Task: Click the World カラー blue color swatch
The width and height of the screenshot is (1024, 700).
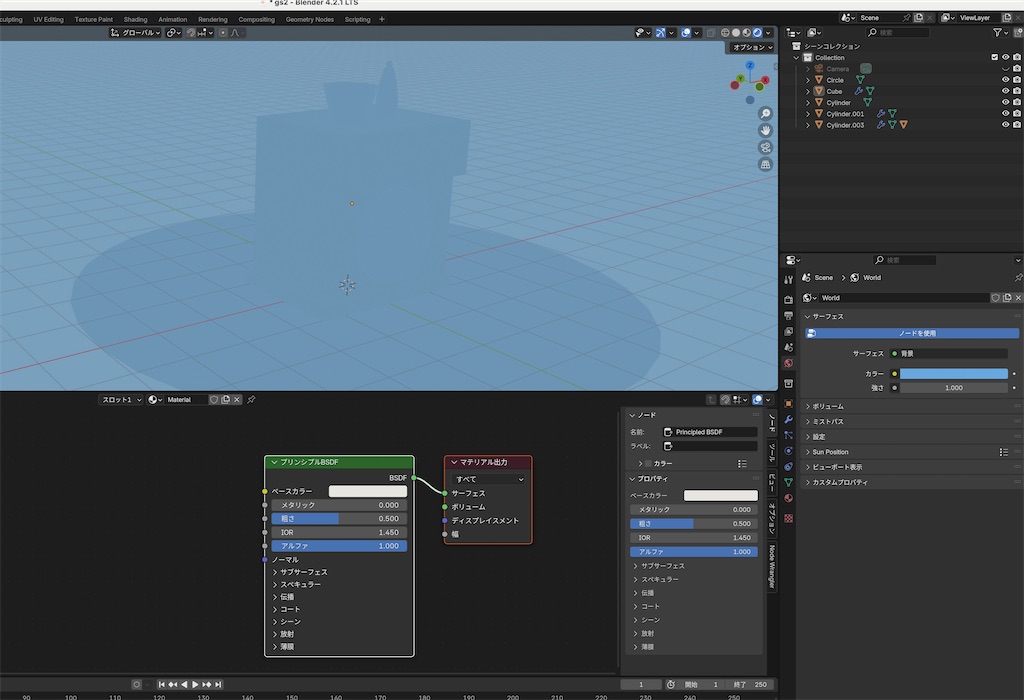Action: pos(953,374)
